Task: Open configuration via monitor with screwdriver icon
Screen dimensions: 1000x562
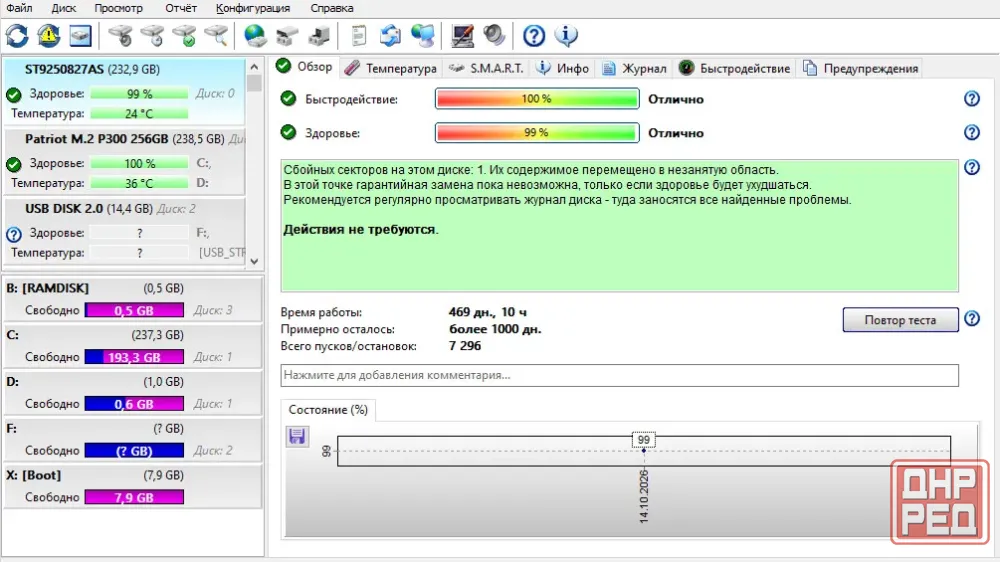Action: pyautogui.click(x=462, y=36)
